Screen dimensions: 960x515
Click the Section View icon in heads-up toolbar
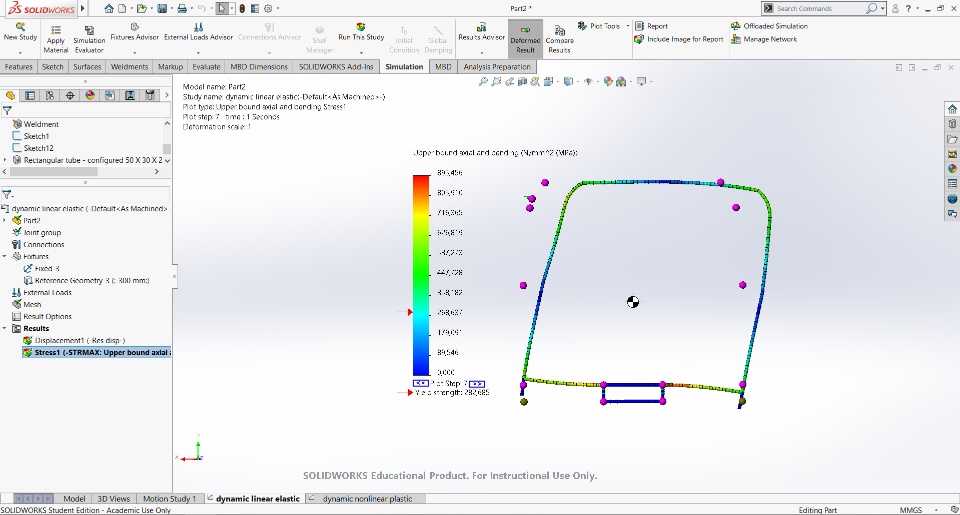(x=522, y=81)
